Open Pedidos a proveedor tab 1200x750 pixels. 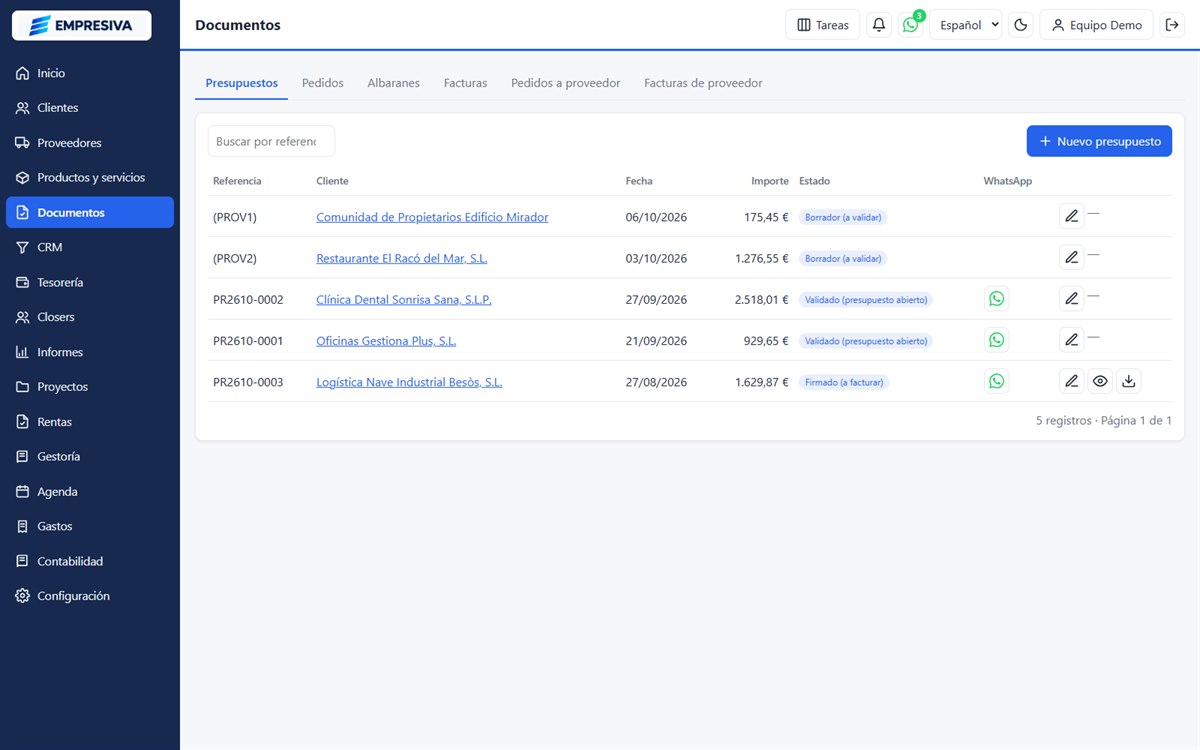(x=566, y=83)
